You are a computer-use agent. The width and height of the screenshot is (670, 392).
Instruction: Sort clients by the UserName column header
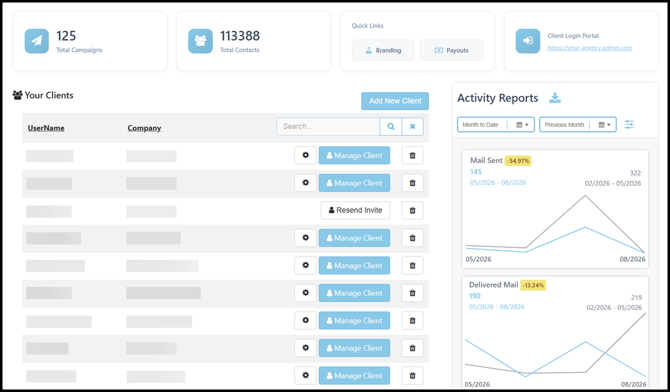click(x=46, y=128)
